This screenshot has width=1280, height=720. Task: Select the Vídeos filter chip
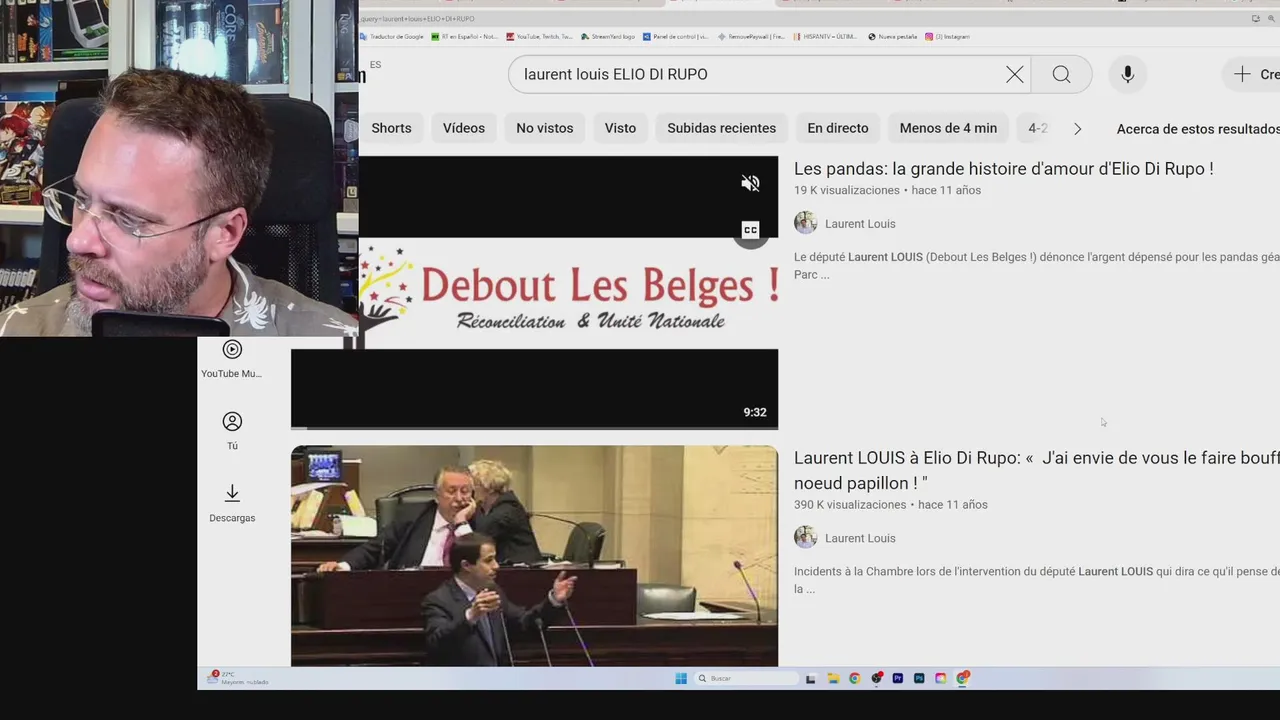[464, 128]
